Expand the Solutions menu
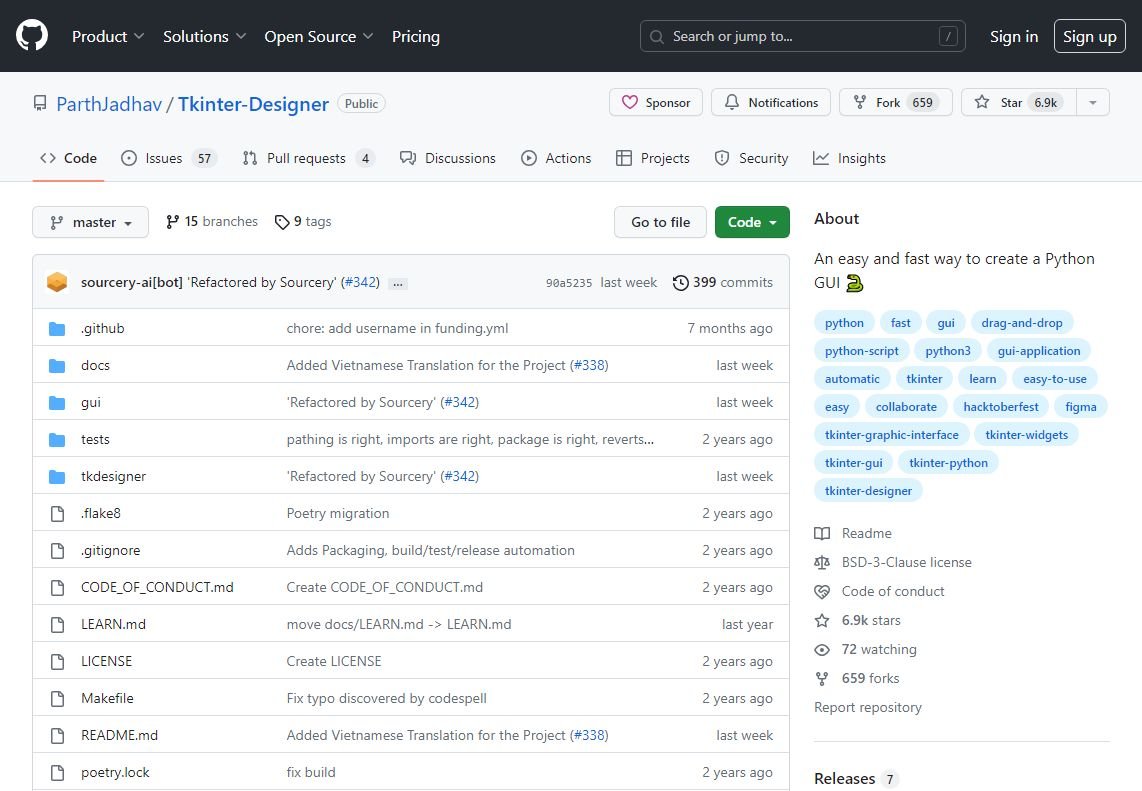 click(205, 36)
